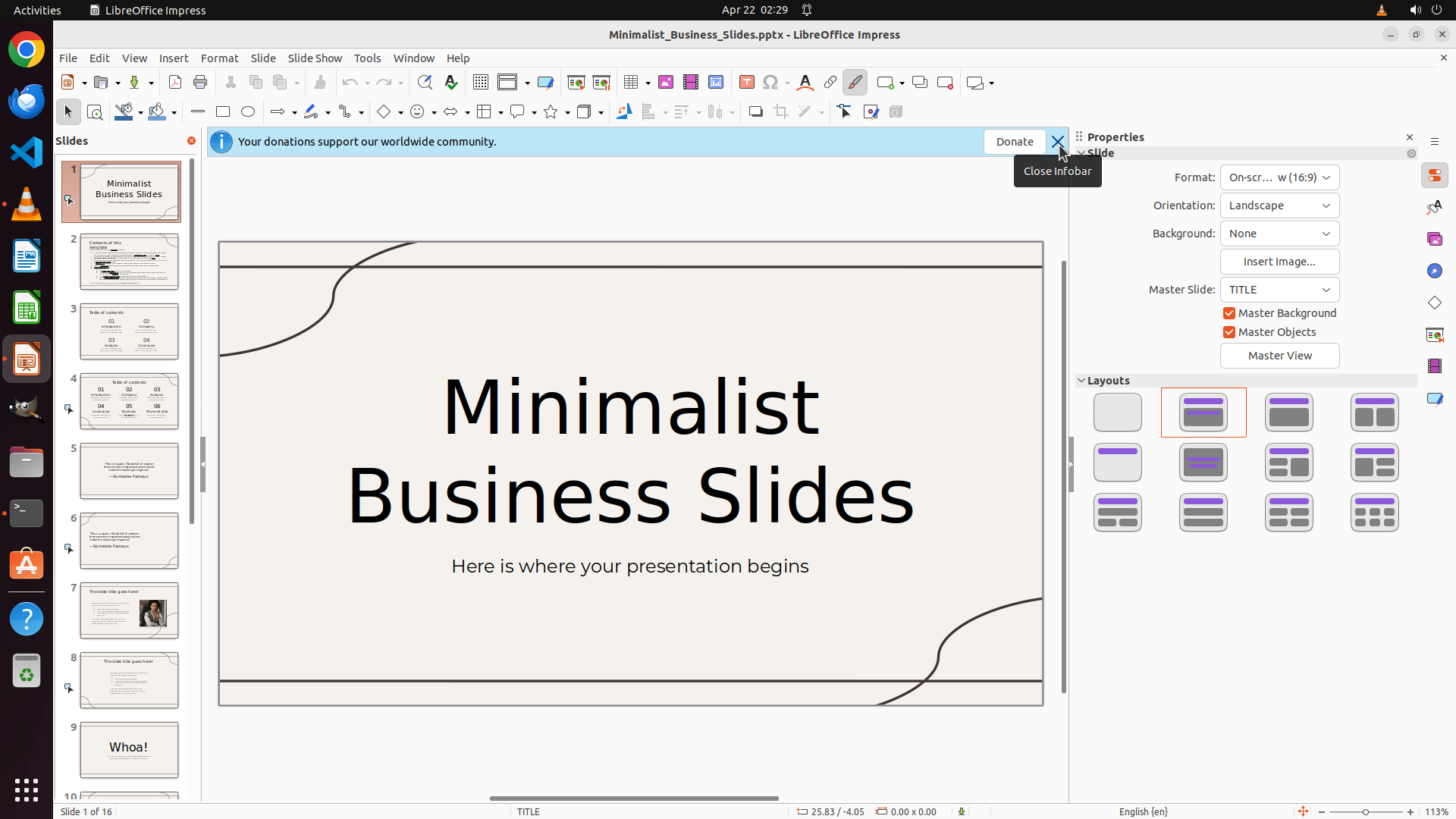The height and width of the screenshot is (819, 1456).
Task: Select slide 7 thumbnail
Action: click(x=129, y=610)
